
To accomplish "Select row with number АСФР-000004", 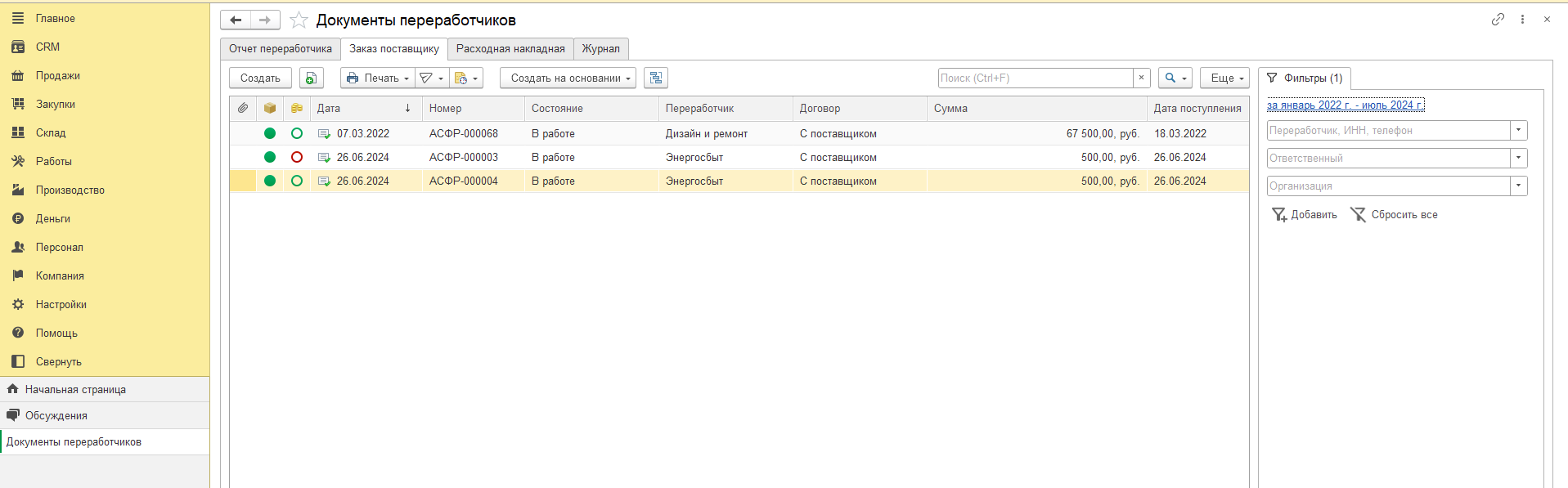I will pyautogui.click(x=739, y=181).
